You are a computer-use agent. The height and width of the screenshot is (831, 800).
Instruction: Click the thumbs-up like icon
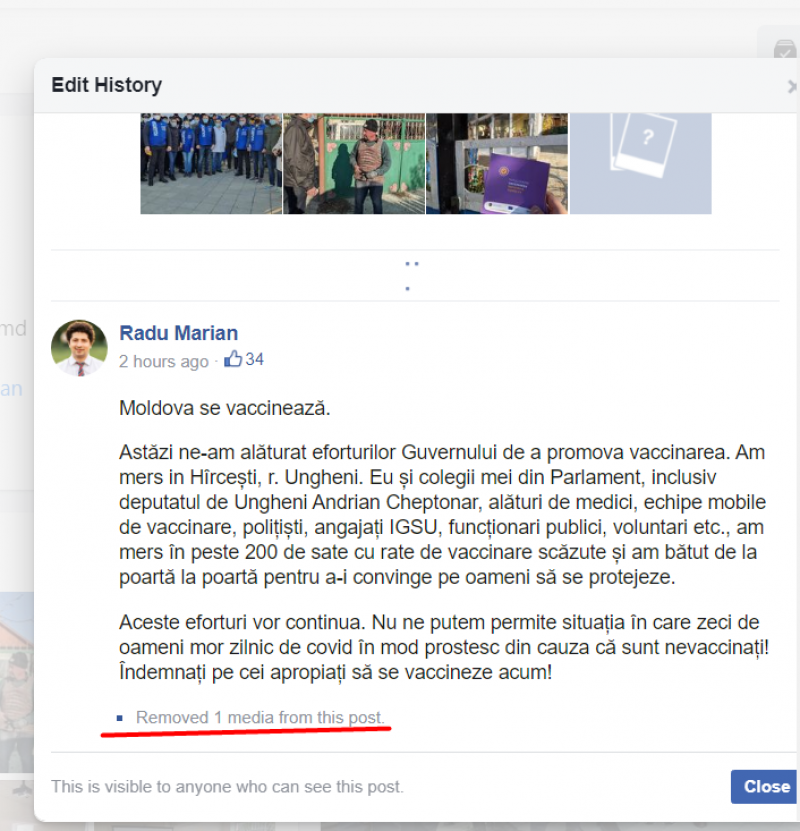click(232, 360)
